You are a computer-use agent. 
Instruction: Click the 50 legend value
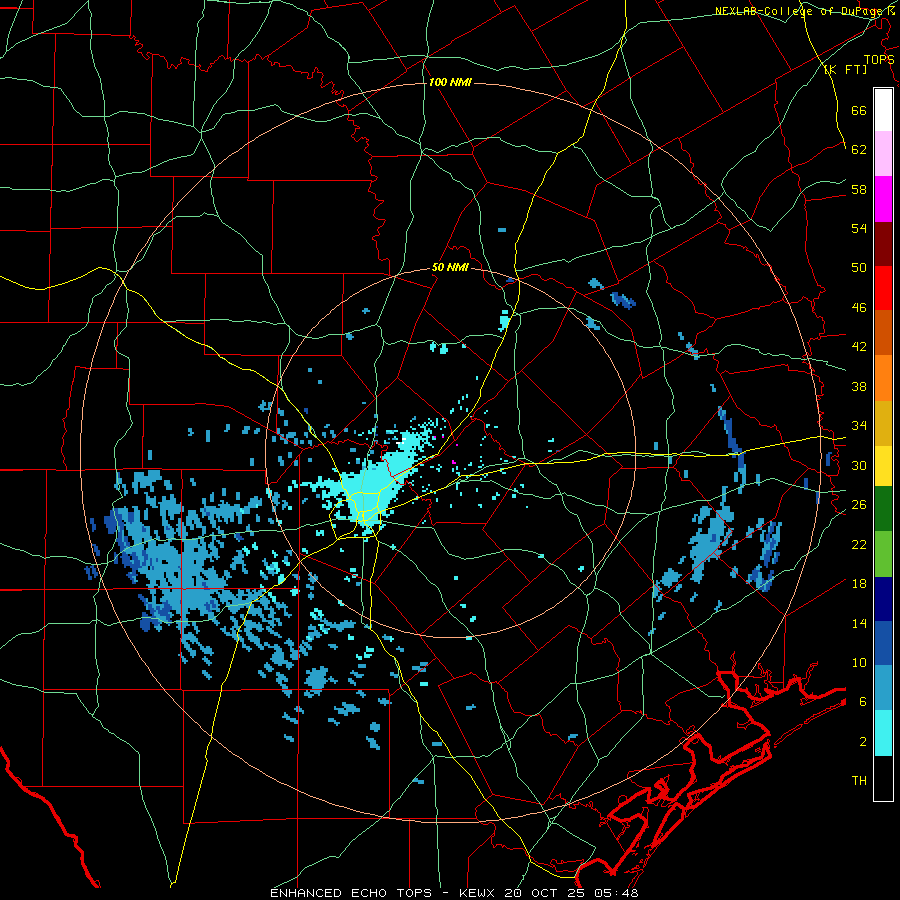point(859,268)
